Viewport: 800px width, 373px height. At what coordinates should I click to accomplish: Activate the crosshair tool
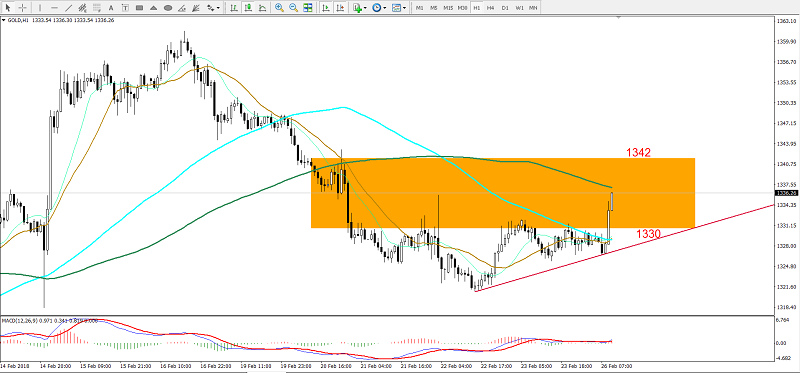[22, 8]
